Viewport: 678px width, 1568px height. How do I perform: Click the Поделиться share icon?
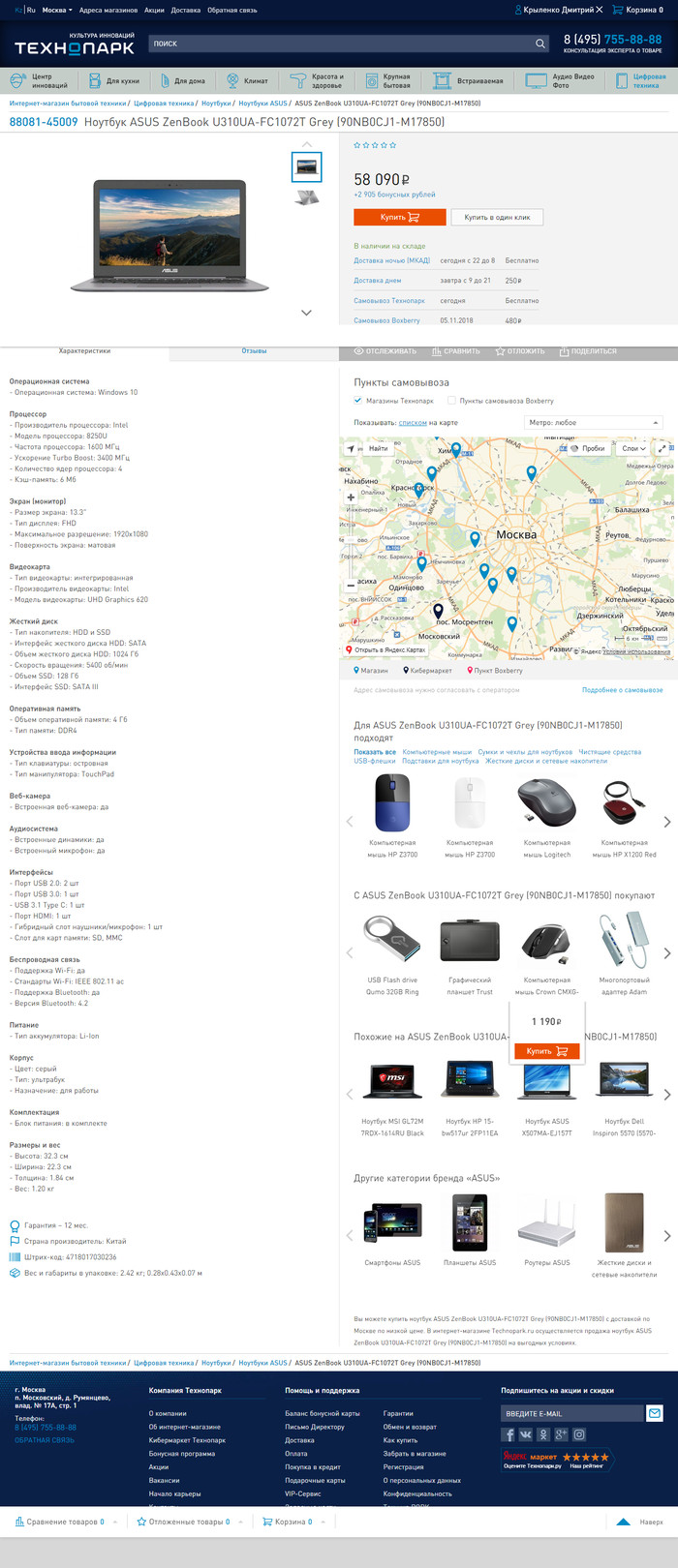[564, 351]
